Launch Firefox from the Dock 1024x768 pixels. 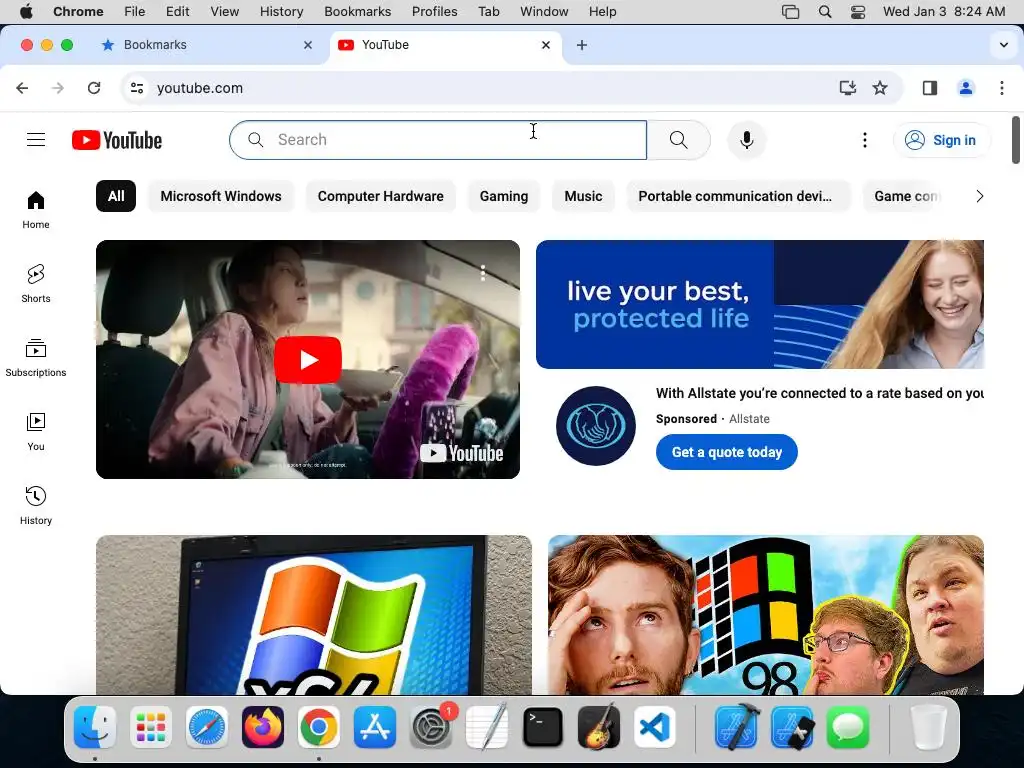pyautogui.click(x=263, y=727)
